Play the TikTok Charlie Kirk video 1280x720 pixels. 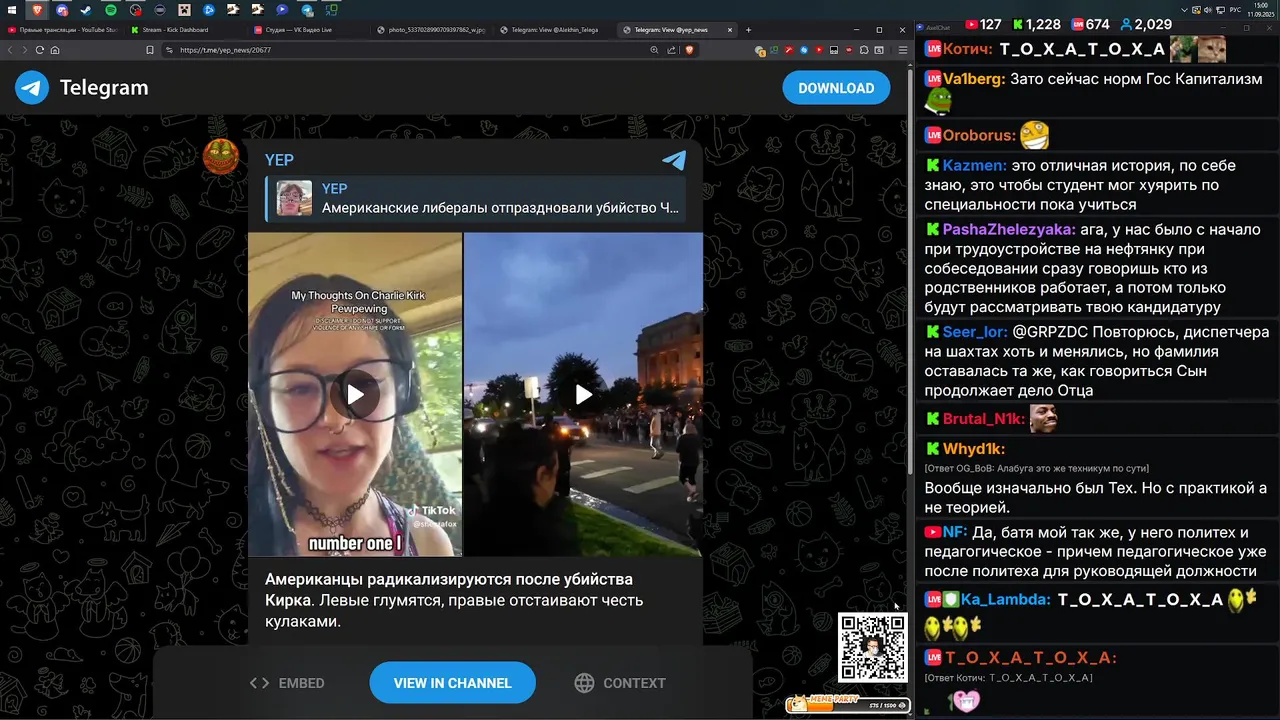pos(355,395)
